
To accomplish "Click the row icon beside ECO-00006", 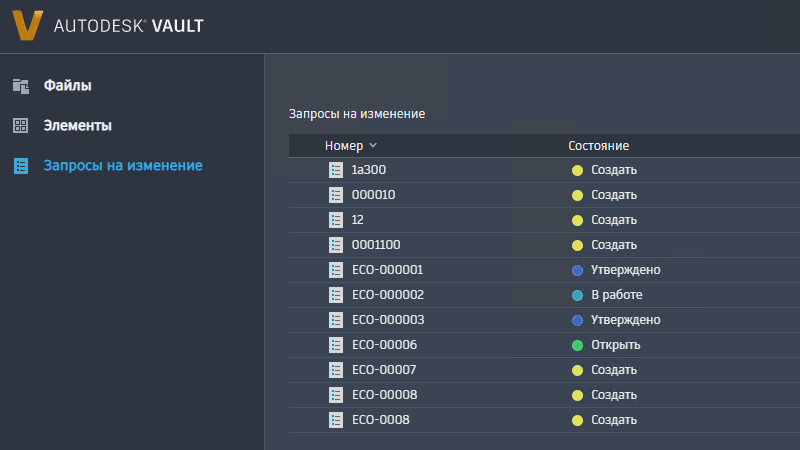I will (x=336, y=345).
